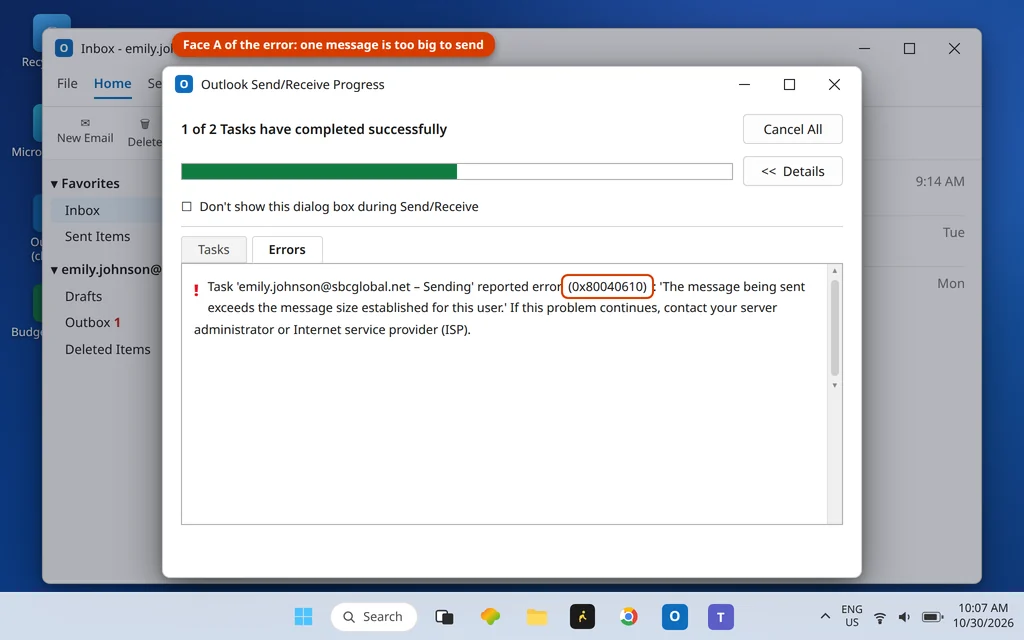Minimize the Send/Receive Progress dialog
The image size is (1024, 640).
[744, 84]
